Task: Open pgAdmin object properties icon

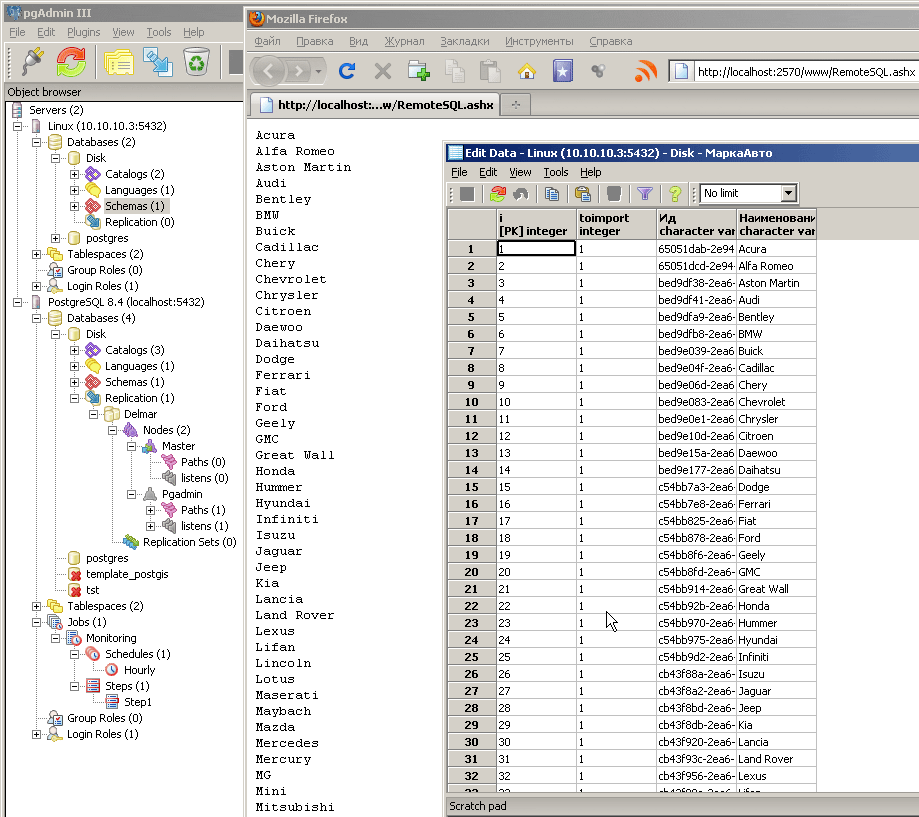Action: 119,62
